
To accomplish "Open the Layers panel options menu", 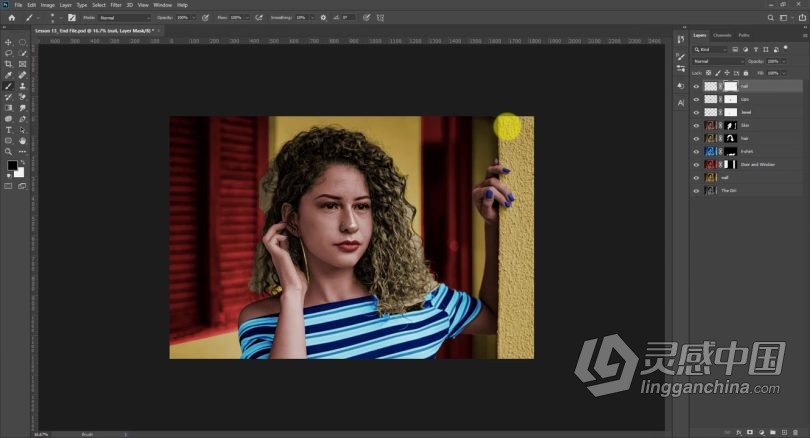I will pyautogui.click(x=805, y=35).
